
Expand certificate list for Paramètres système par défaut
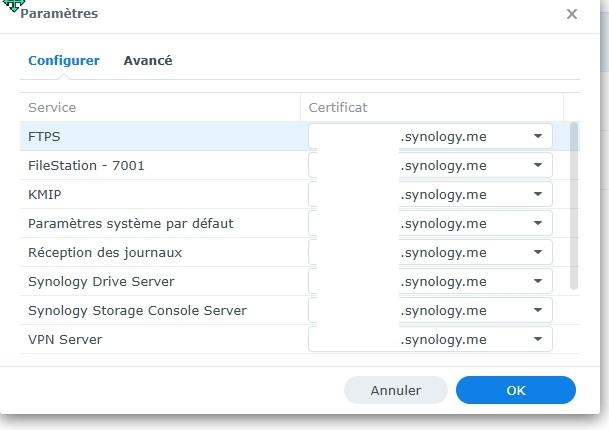click(x=538, y=223)
